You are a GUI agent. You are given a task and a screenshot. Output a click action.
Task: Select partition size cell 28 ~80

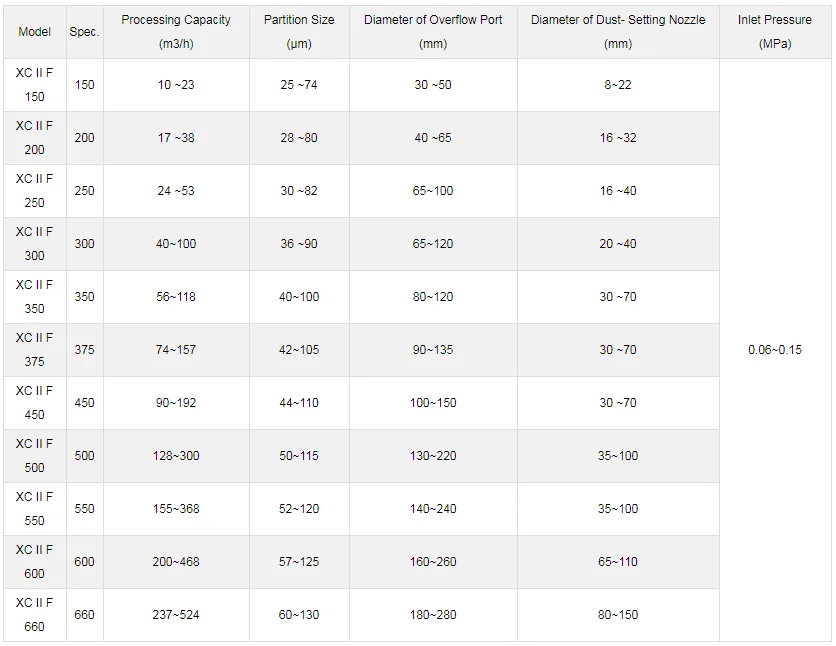[x=299, y=138]
